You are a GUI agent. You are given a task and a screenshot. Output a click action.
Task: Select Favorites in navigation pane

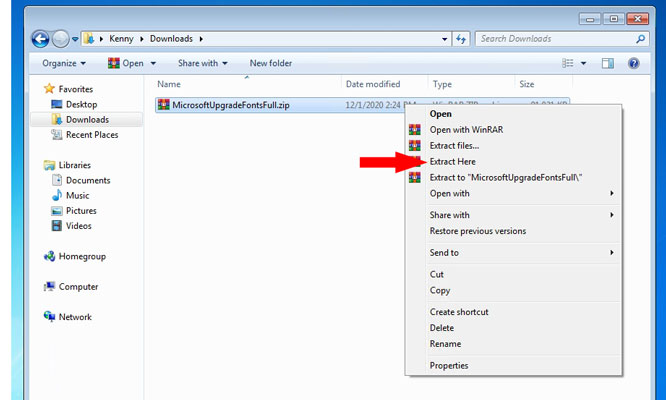click(76, 89)
